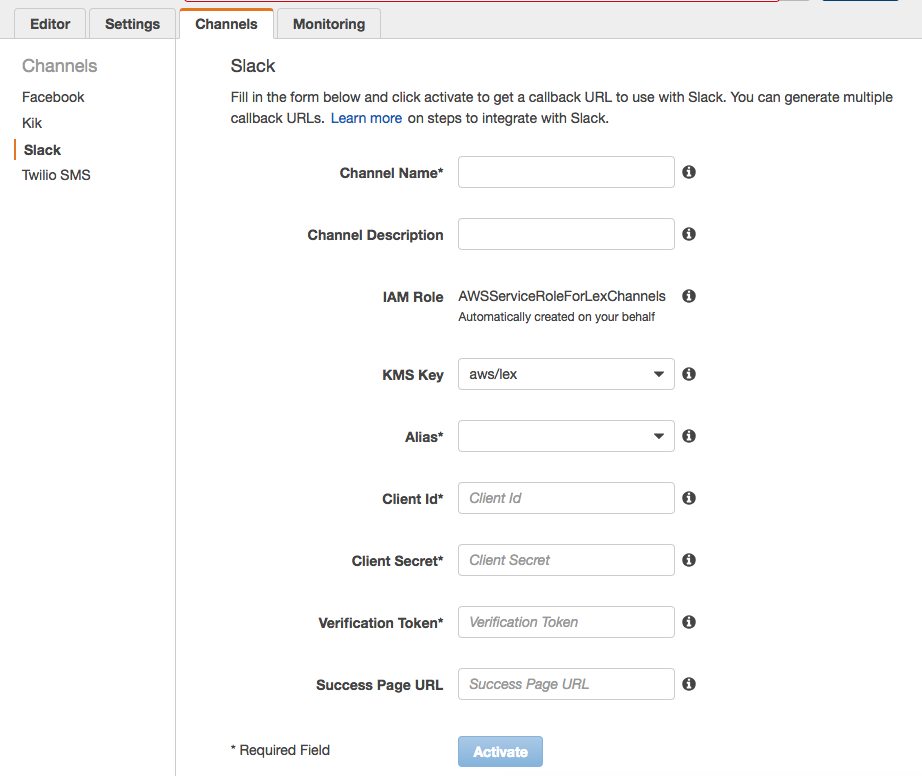Click into the Client Secret field

[566, 560]
